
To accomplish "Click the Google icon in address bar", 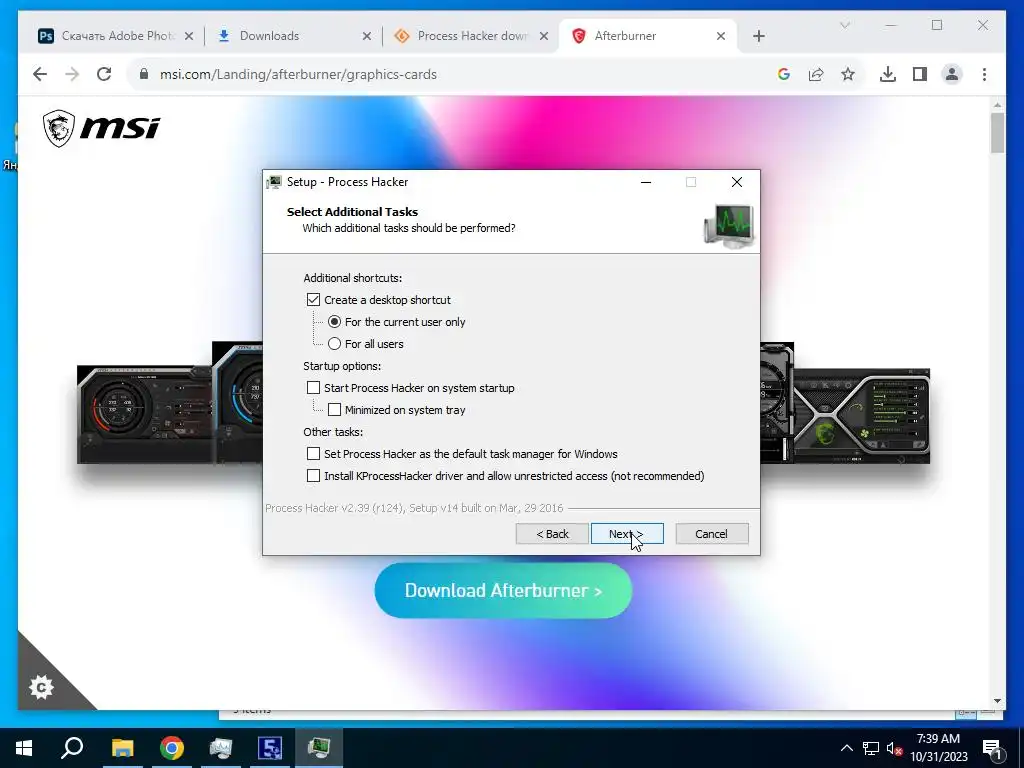I will point(784,74).
